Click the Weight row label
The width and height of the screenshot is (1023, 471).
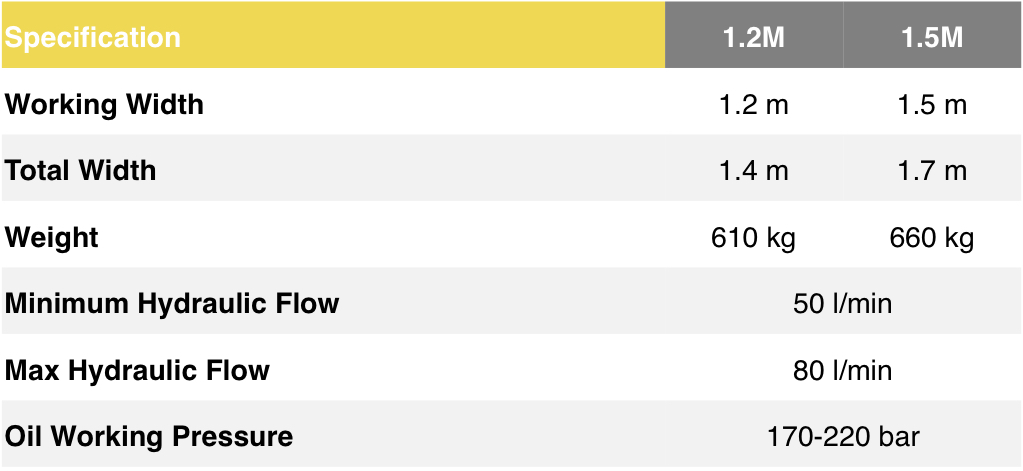52,238
